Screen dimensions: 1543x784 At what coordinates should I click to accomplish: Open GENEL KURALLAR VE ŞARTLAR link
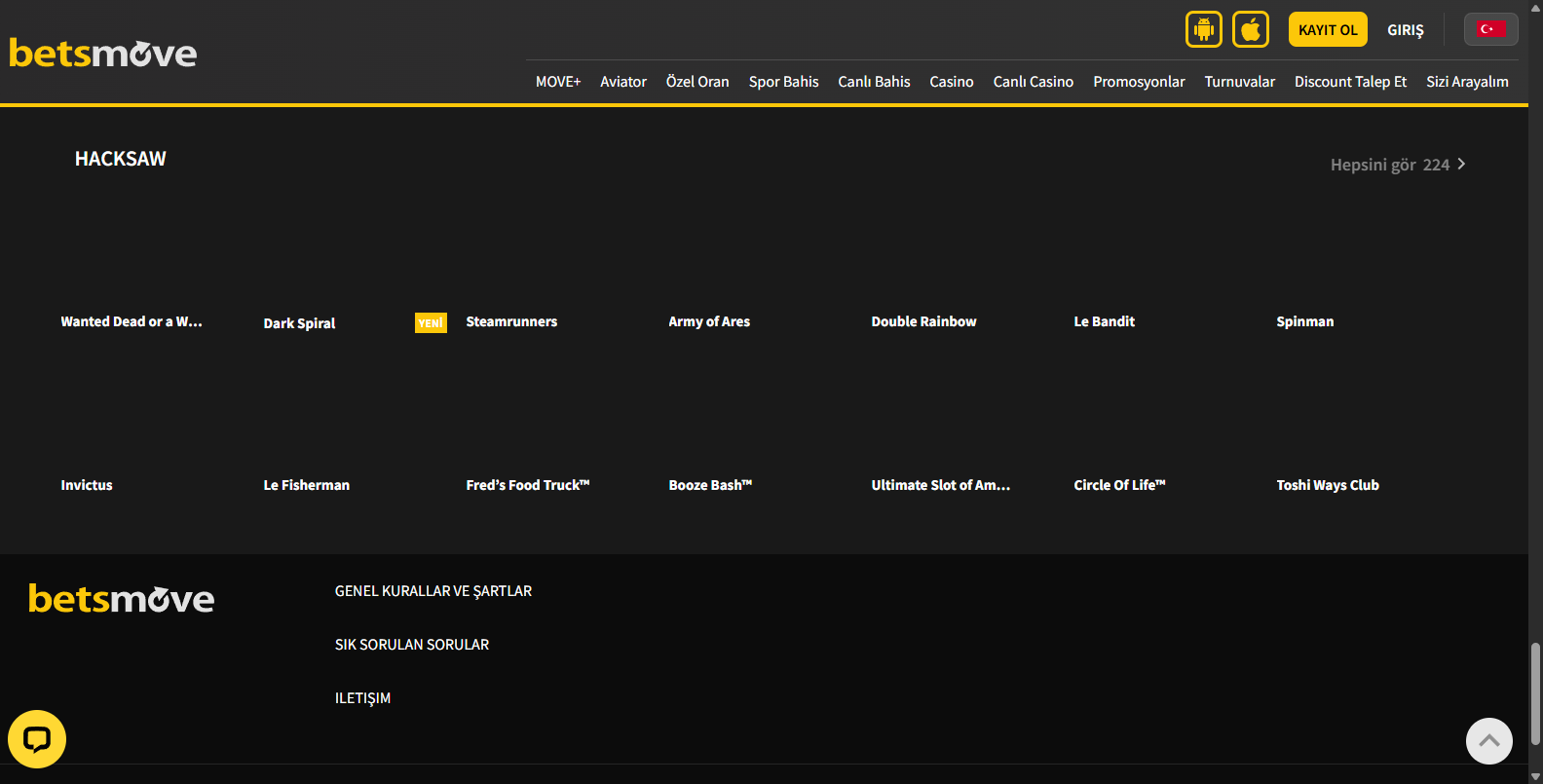pyautogui.click(x=433, y=591)
